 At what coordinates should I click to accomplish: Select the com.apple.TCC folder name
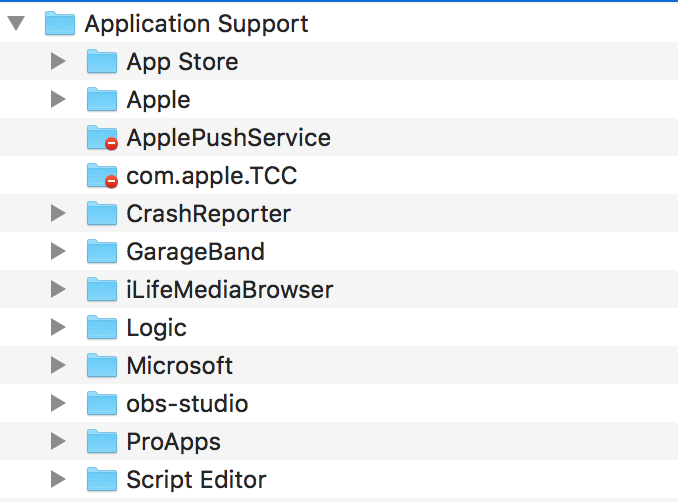(x=211, y=176)
